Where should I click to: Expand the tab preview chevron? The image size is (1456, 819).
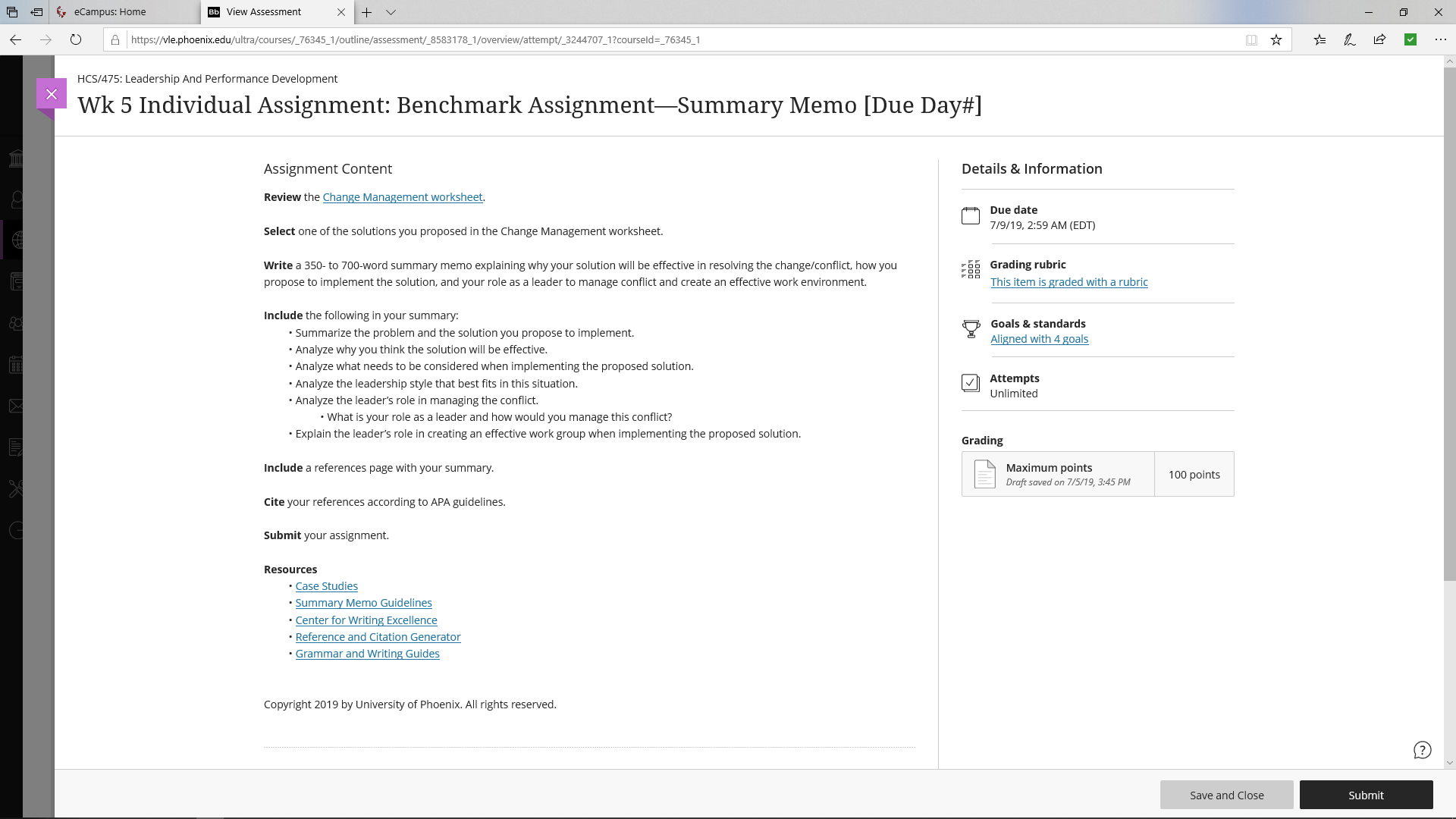click(x=391, y=12)
